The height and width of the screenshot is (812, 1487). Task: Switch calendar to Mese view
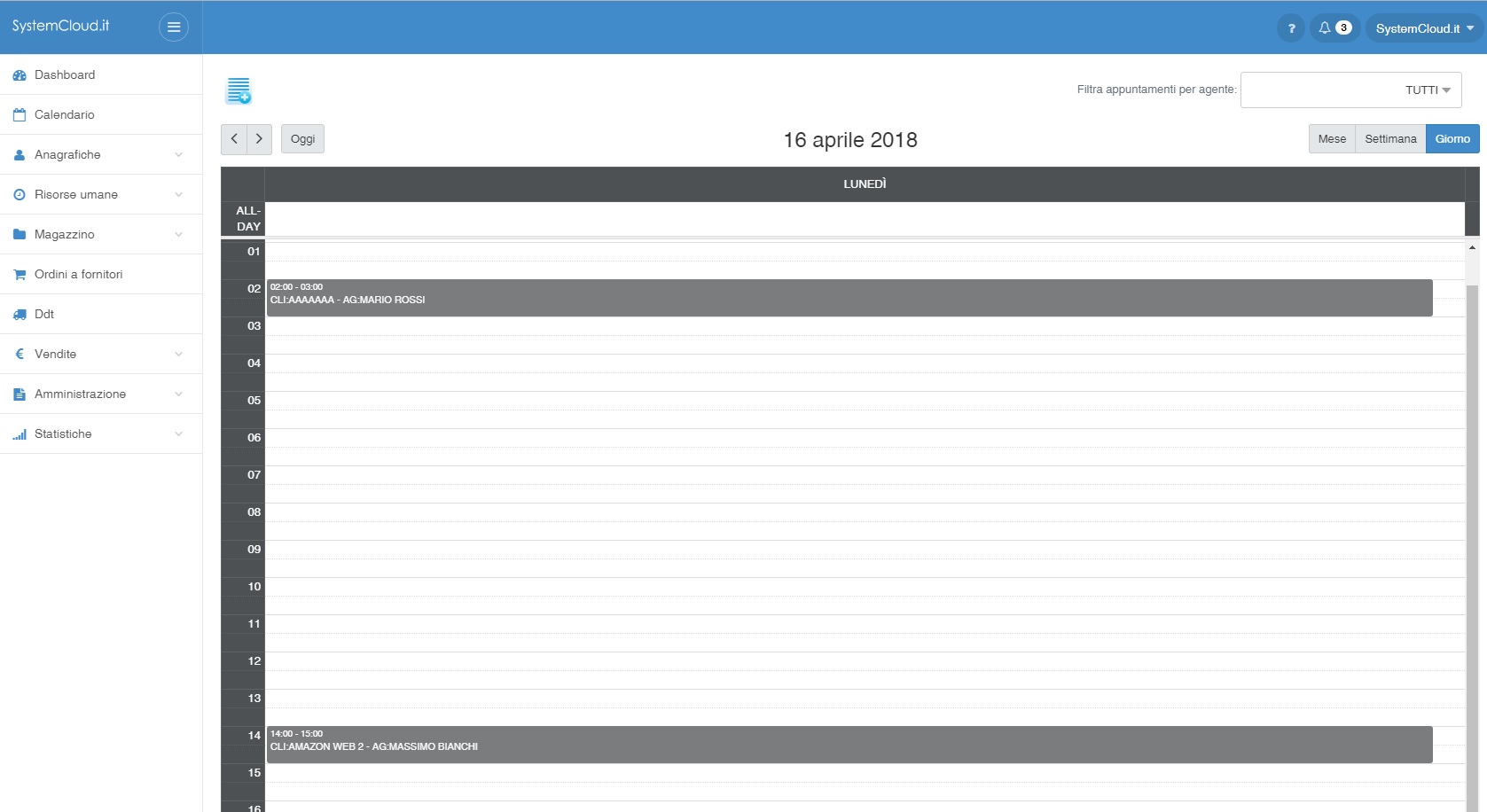tap(1331, 139)
